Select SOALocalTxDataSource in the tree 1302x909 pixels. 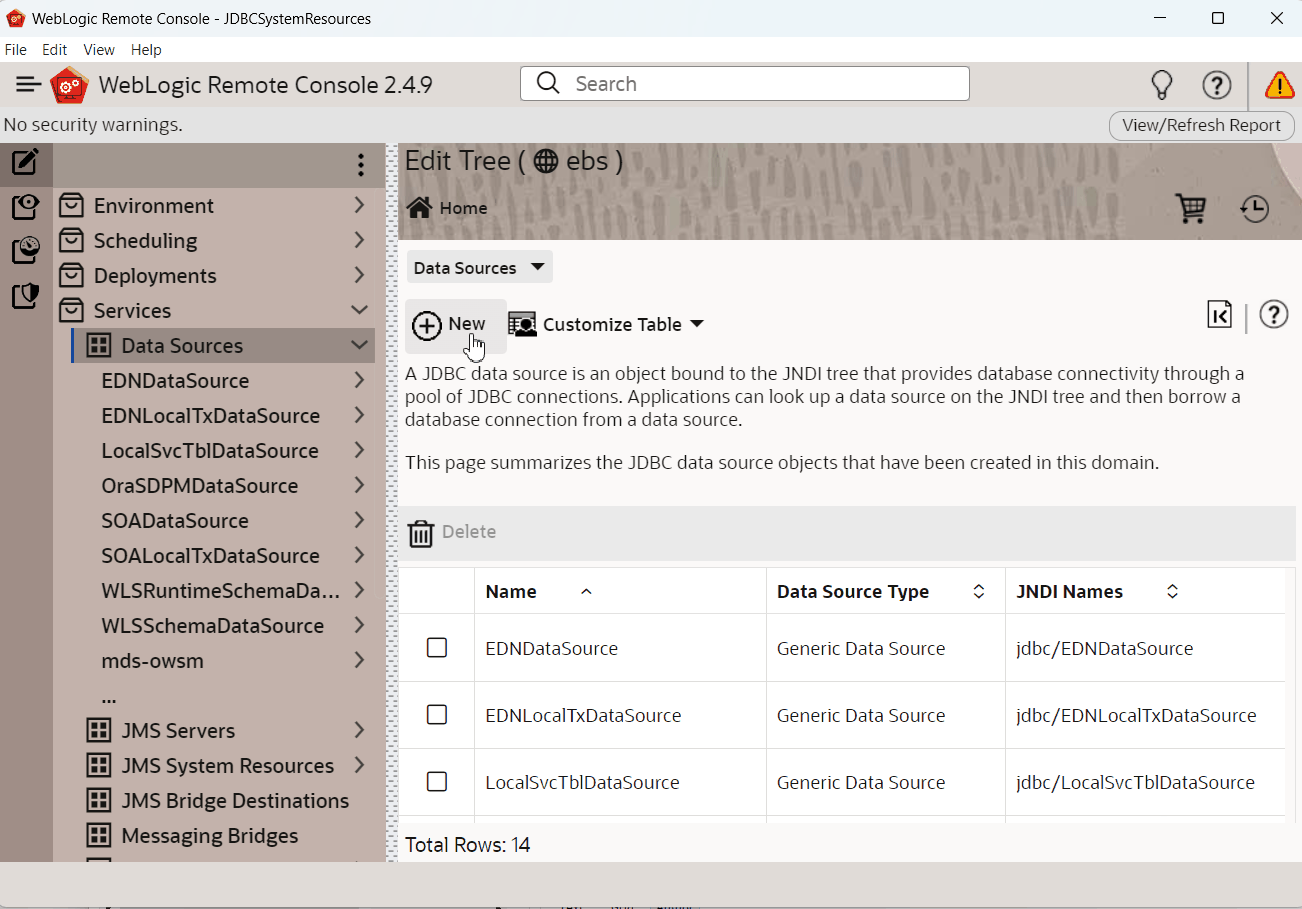(x=211, y=556)
